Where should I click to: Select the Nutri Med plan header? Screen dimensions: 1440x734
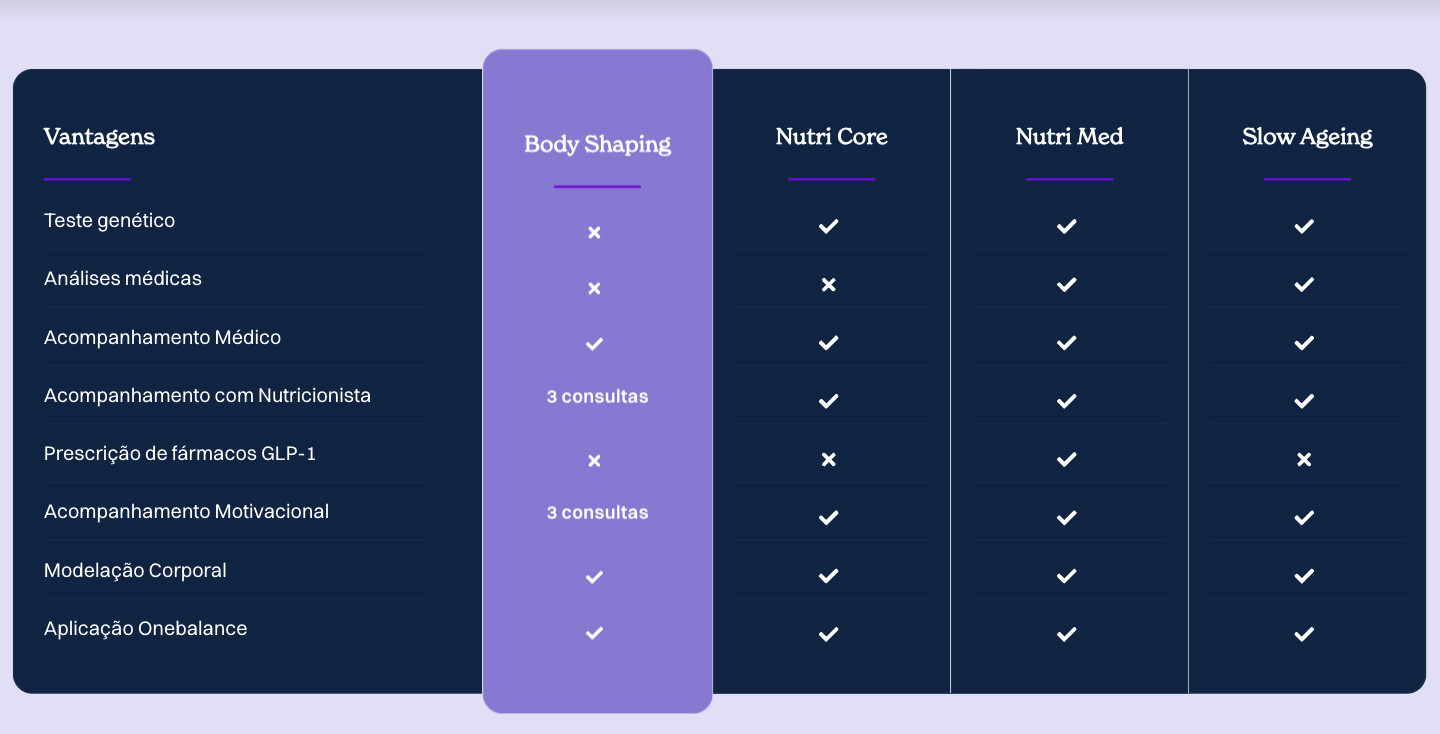(1069, 137)
